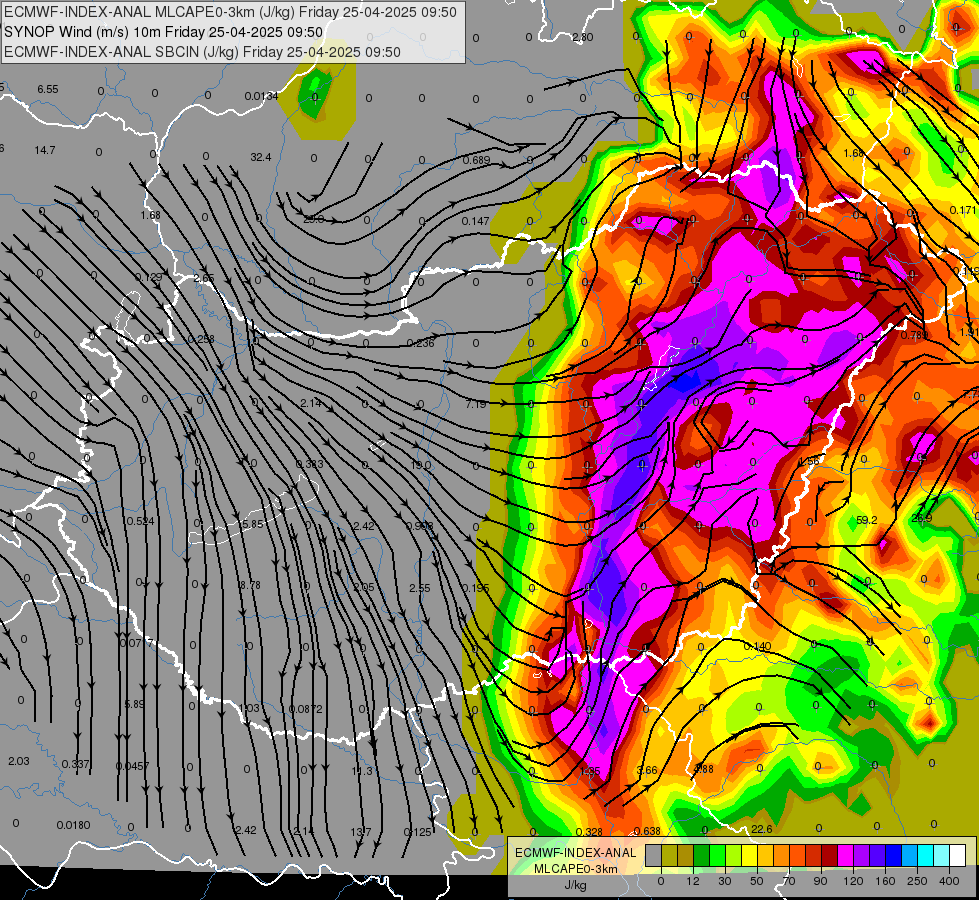Click the map value 0.0180
The width and height of the screenshot is (979, 900).
[73, 825]
